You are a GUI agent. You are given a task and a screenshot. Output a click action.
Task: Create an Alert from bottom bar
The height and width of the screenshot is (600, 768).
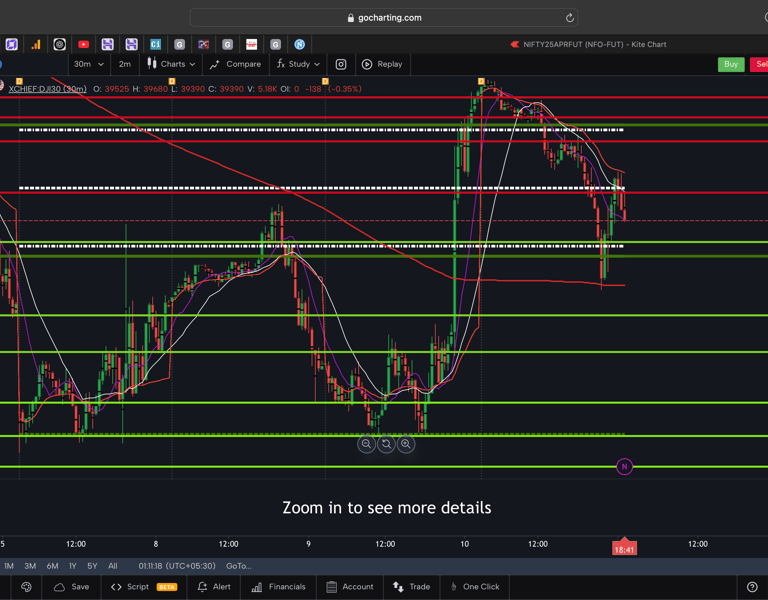(214, 587)
